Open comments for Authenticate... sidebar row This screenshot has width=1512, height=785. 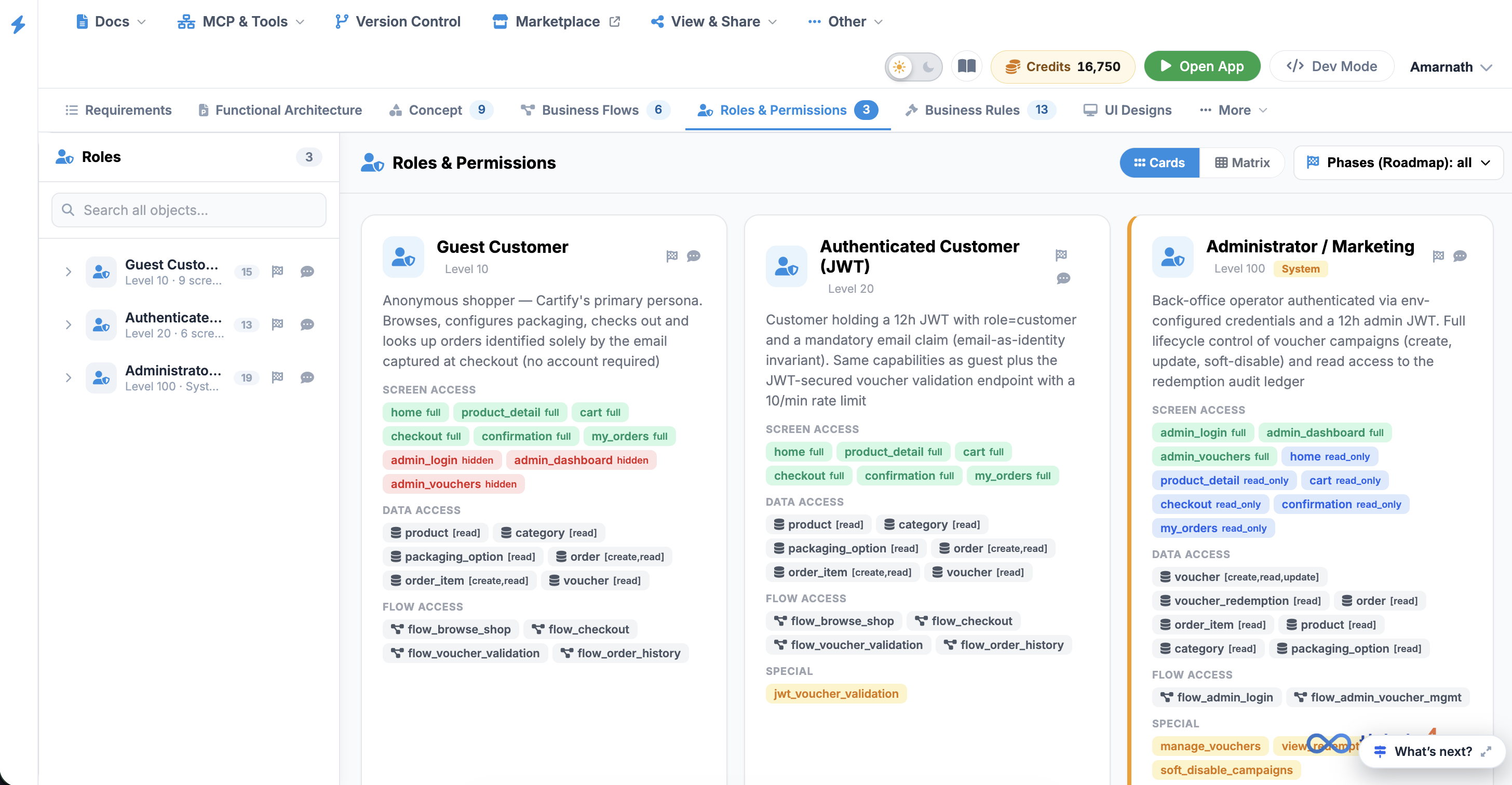coord(307,324)
